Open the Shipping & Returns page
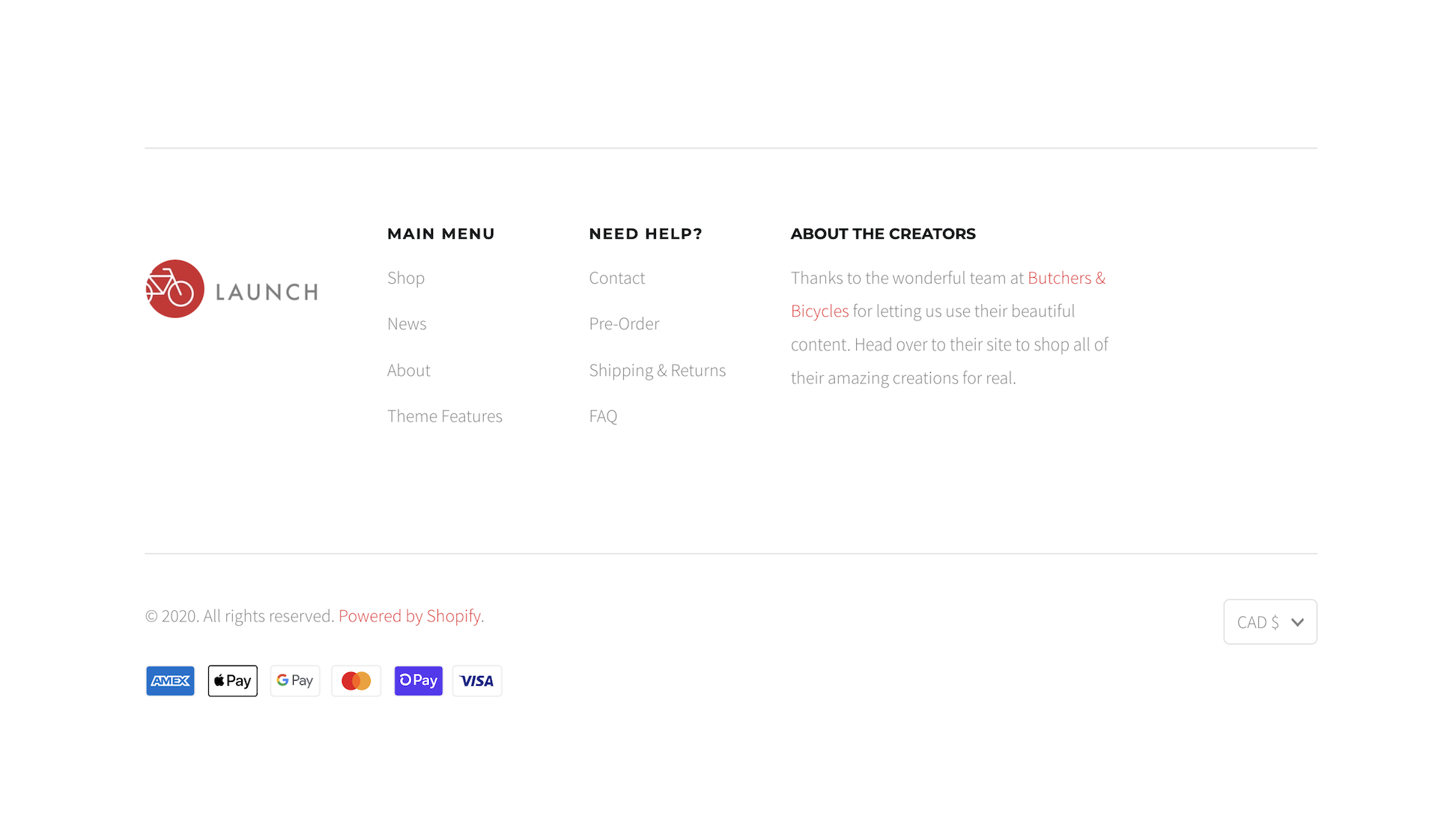 [657, 370]
